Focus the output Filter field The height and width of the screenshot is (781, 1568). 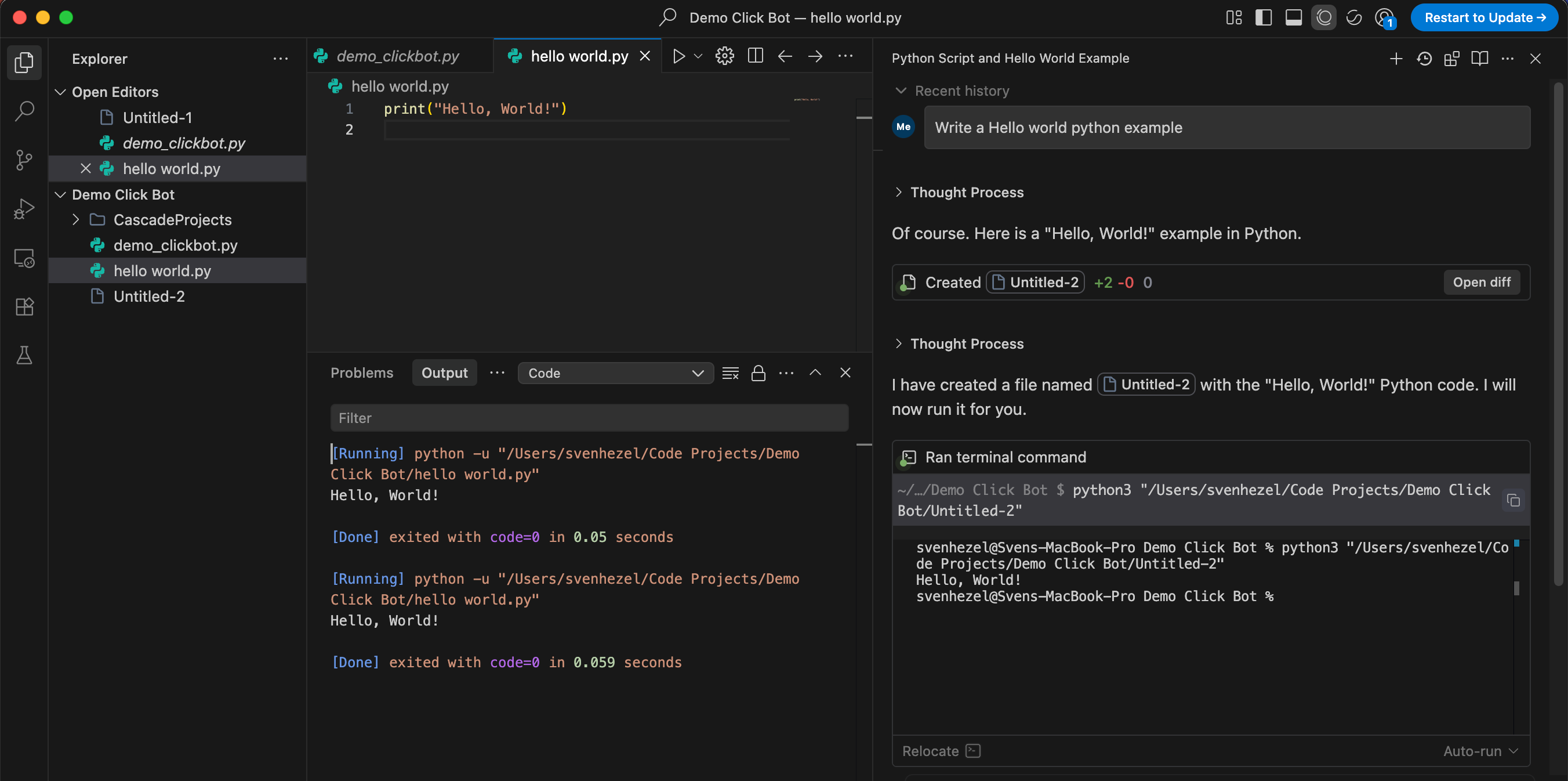pos(589,418)
